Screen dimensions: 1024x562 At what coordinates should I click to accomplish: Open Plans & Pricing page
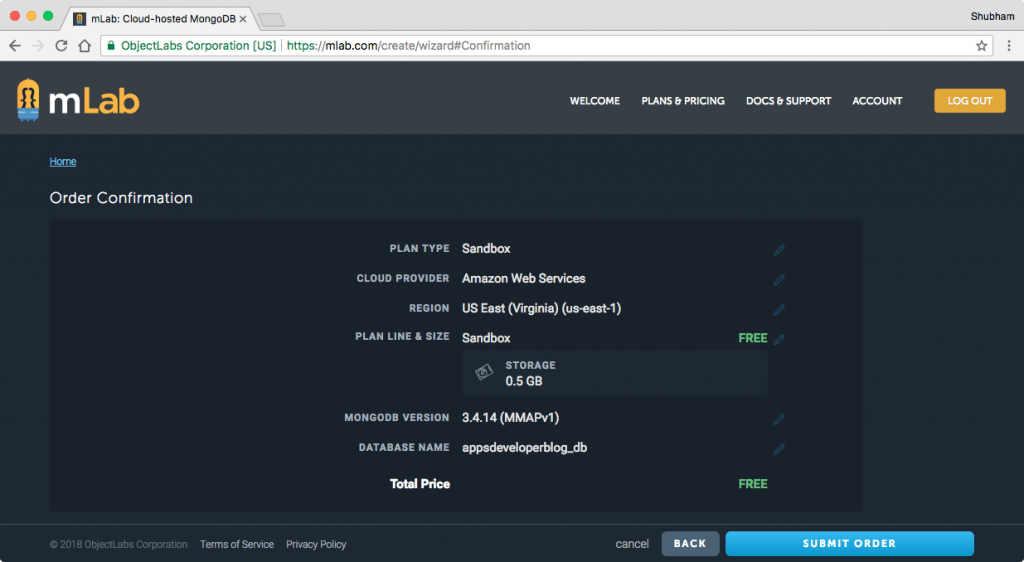coord(683,101)
